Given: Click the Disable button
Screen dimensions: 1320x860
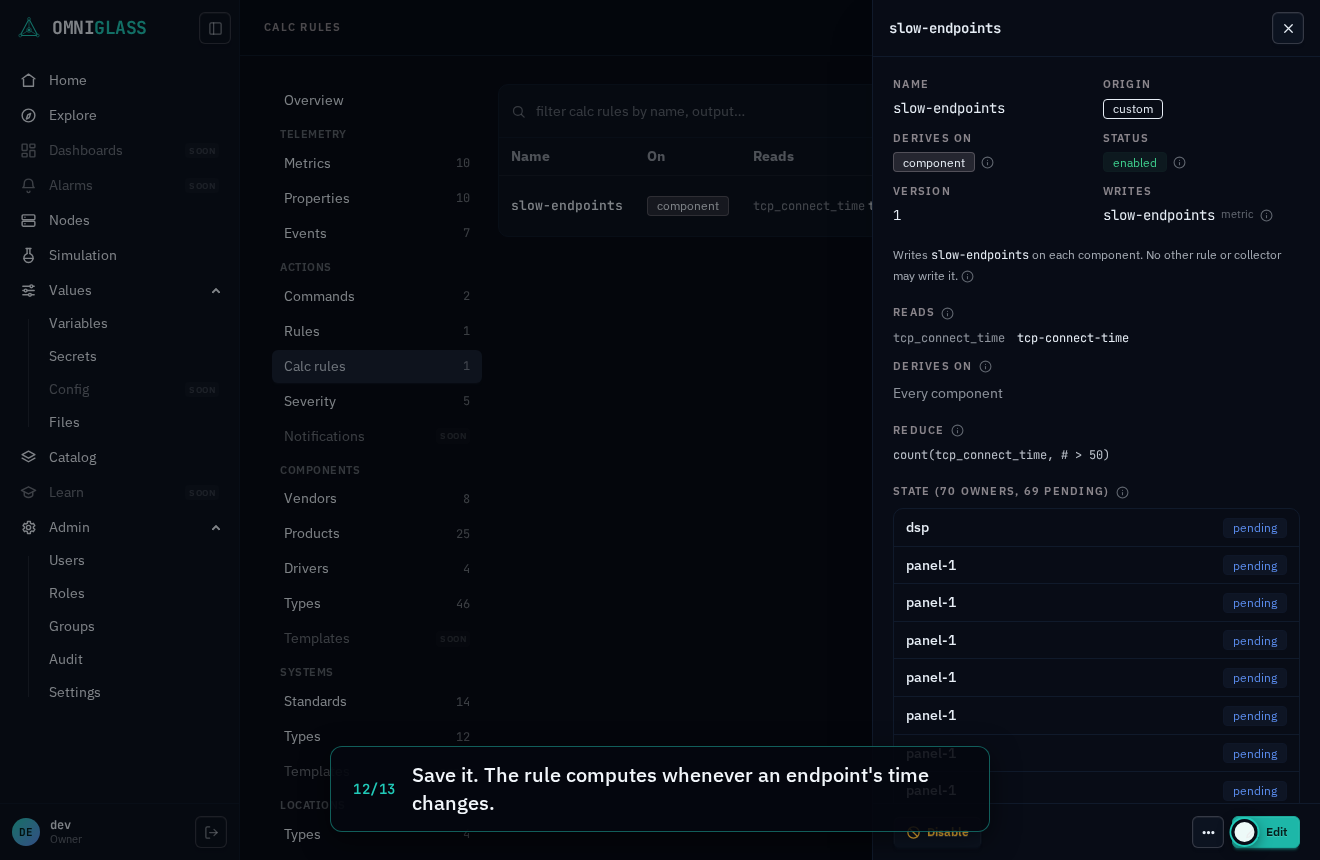Looking at the screenshot, I should 937,832.
